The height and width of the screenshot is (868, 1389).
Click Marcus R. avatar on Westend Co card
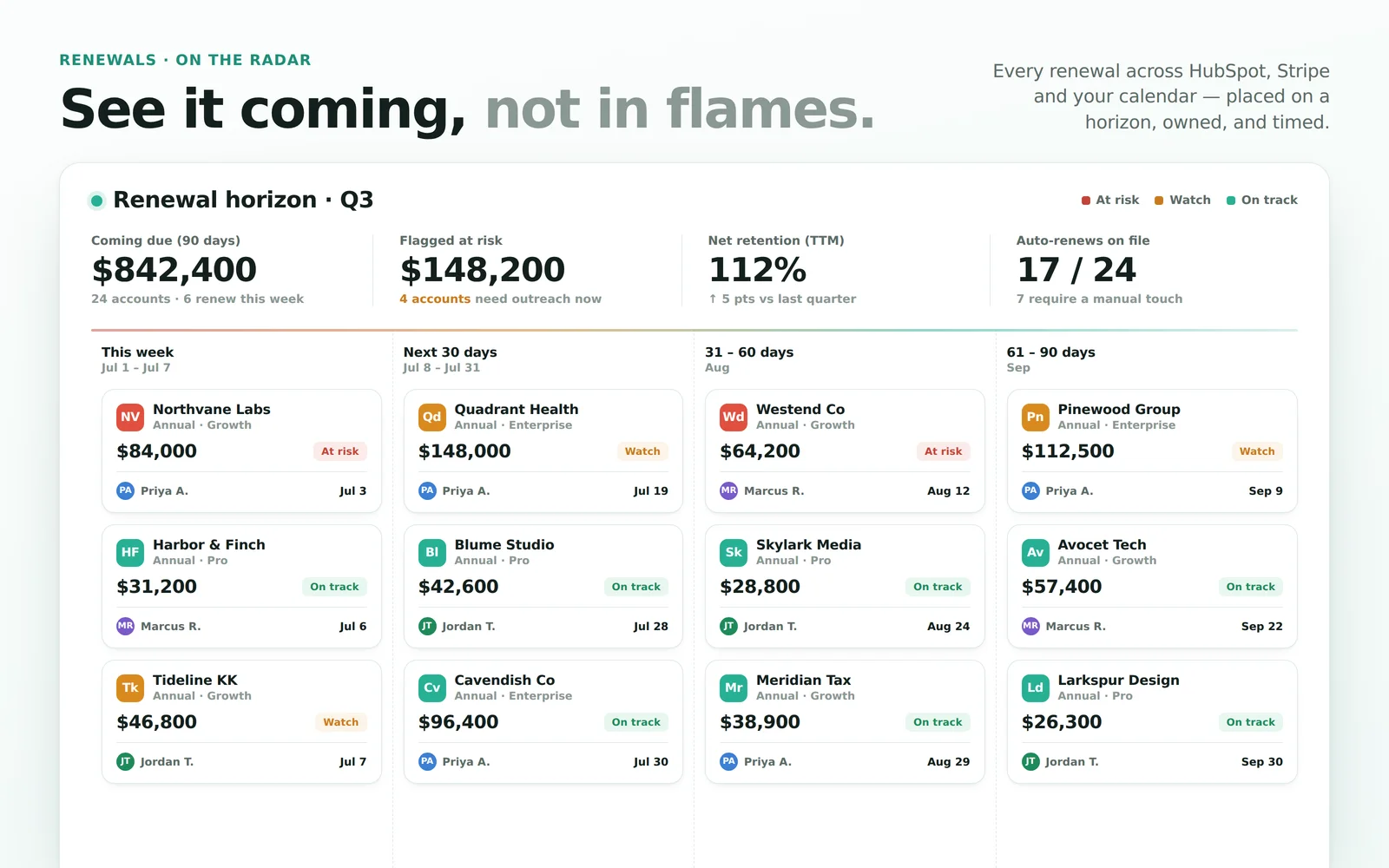pyautogui.click(x=728, y=490)
